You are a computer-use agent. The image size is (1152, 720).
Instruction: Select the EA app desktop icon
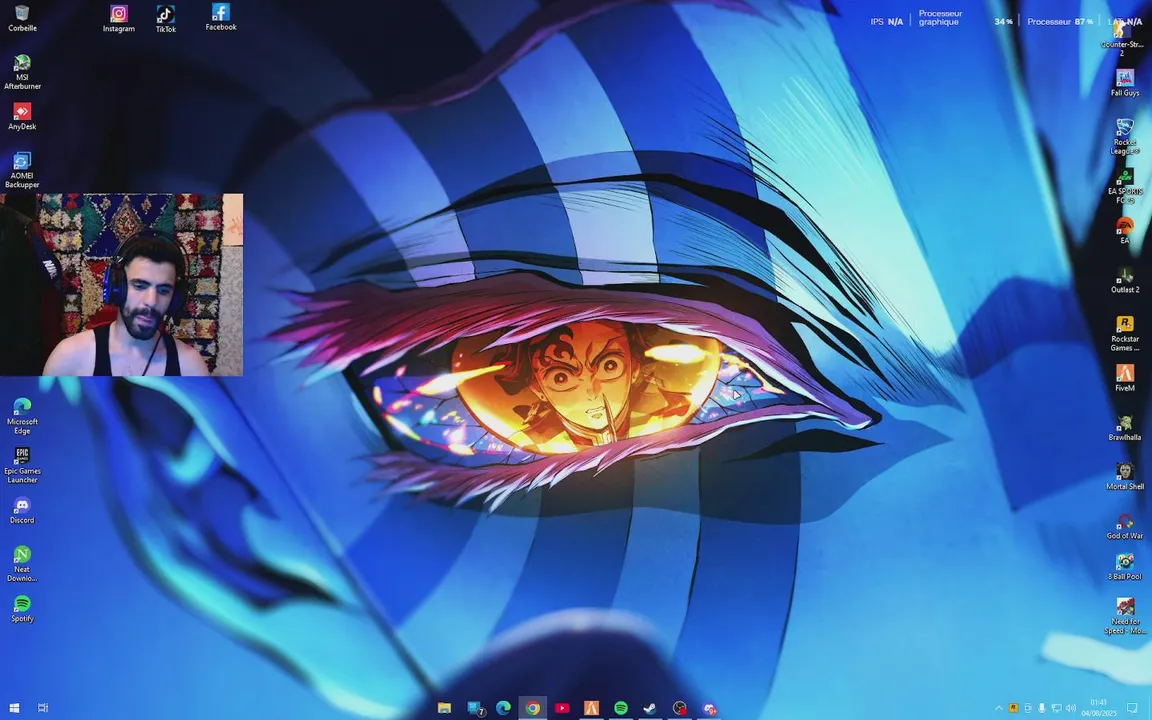click(x=1125, y=231)
